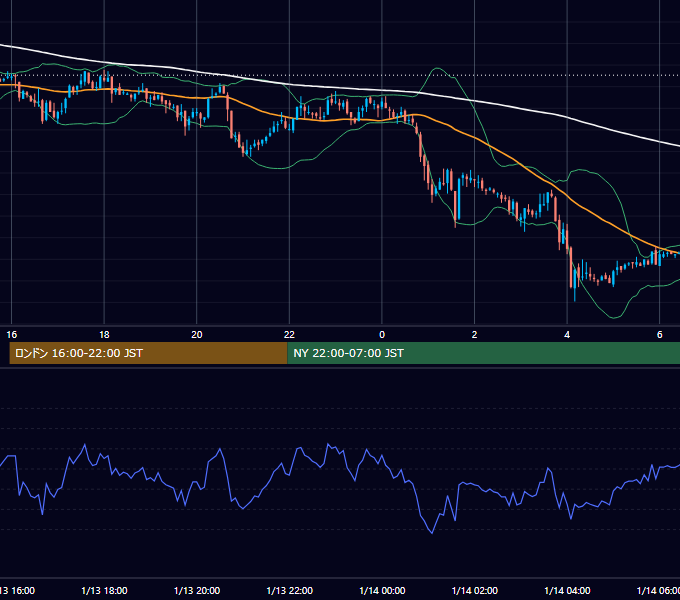Click the hour label 22 on the price chart axis
This screenshot has height=600, width=680.
pos(289,335)
